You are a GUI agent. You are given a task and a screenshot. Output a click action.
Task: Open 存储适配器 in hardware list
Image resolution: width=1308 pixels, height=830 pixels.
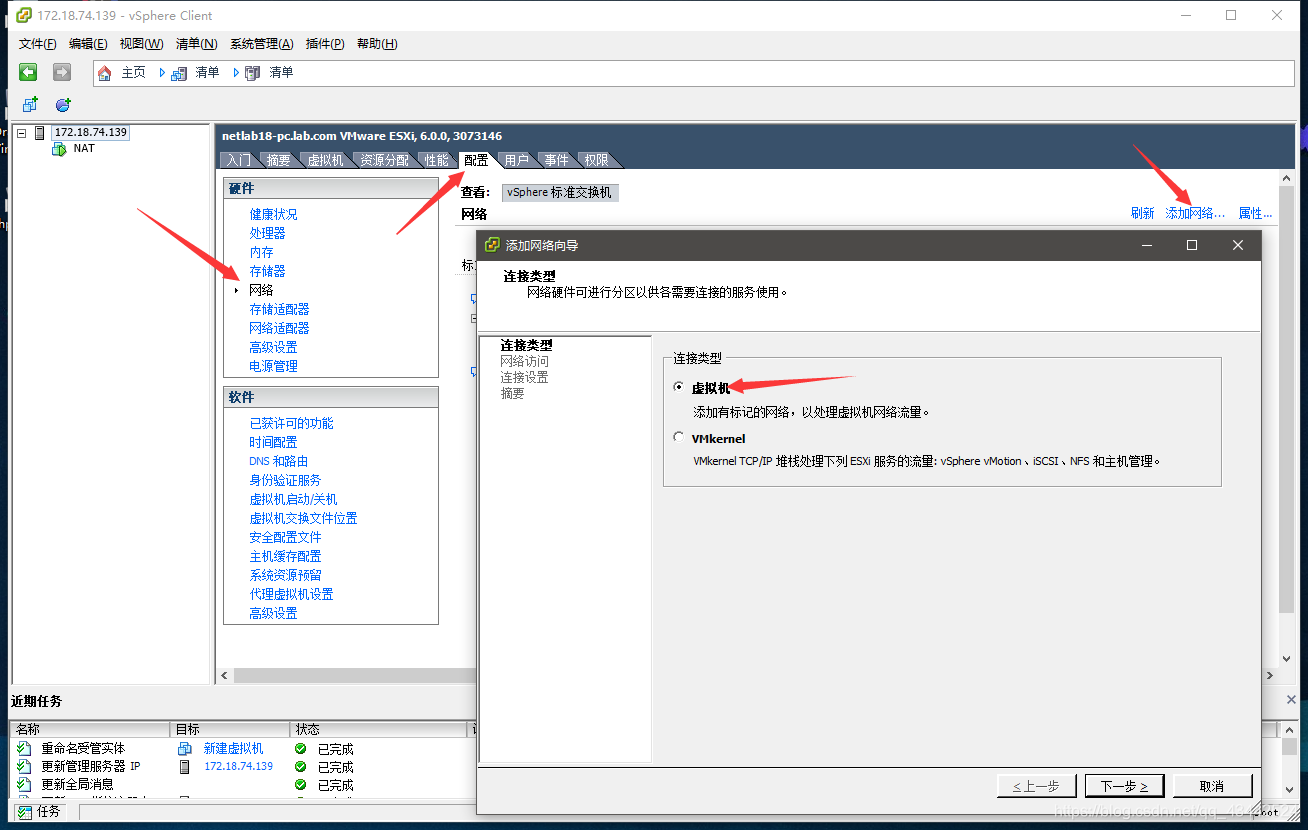279,309
